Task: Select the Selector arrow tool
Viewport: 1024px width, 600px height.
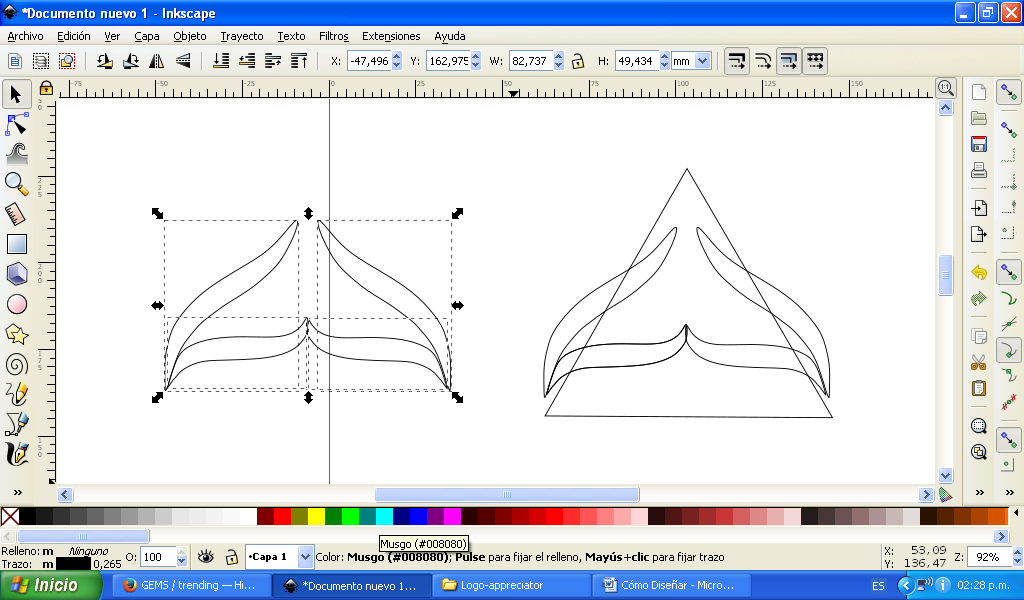Action: (16, 95)
